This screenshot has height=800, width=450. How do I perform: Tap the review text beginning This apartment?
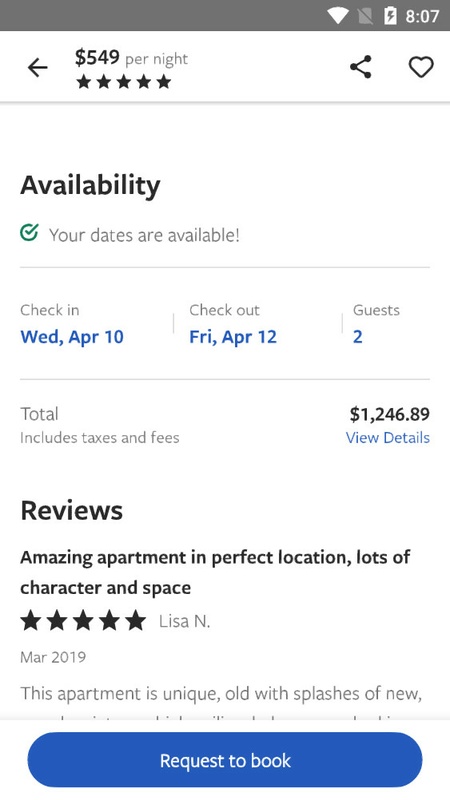click(221, 694)
